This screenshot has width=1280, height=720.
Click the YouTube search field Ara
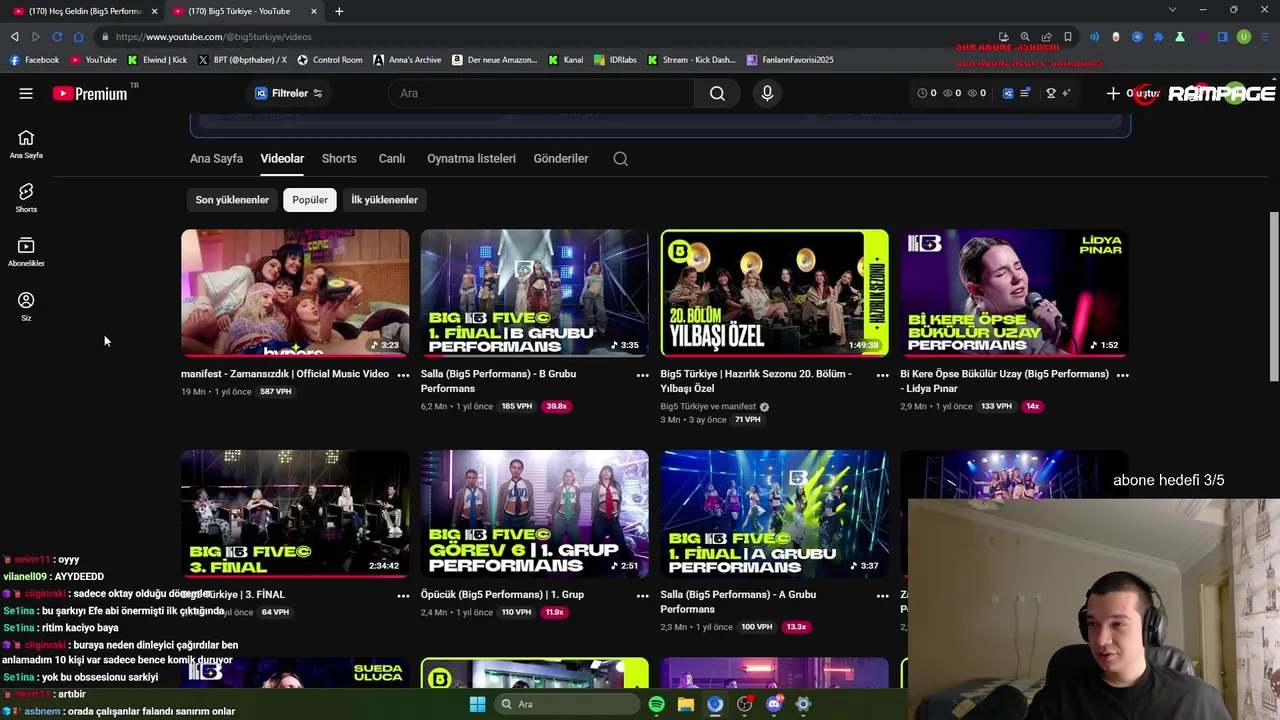click(x=541, y=93)
